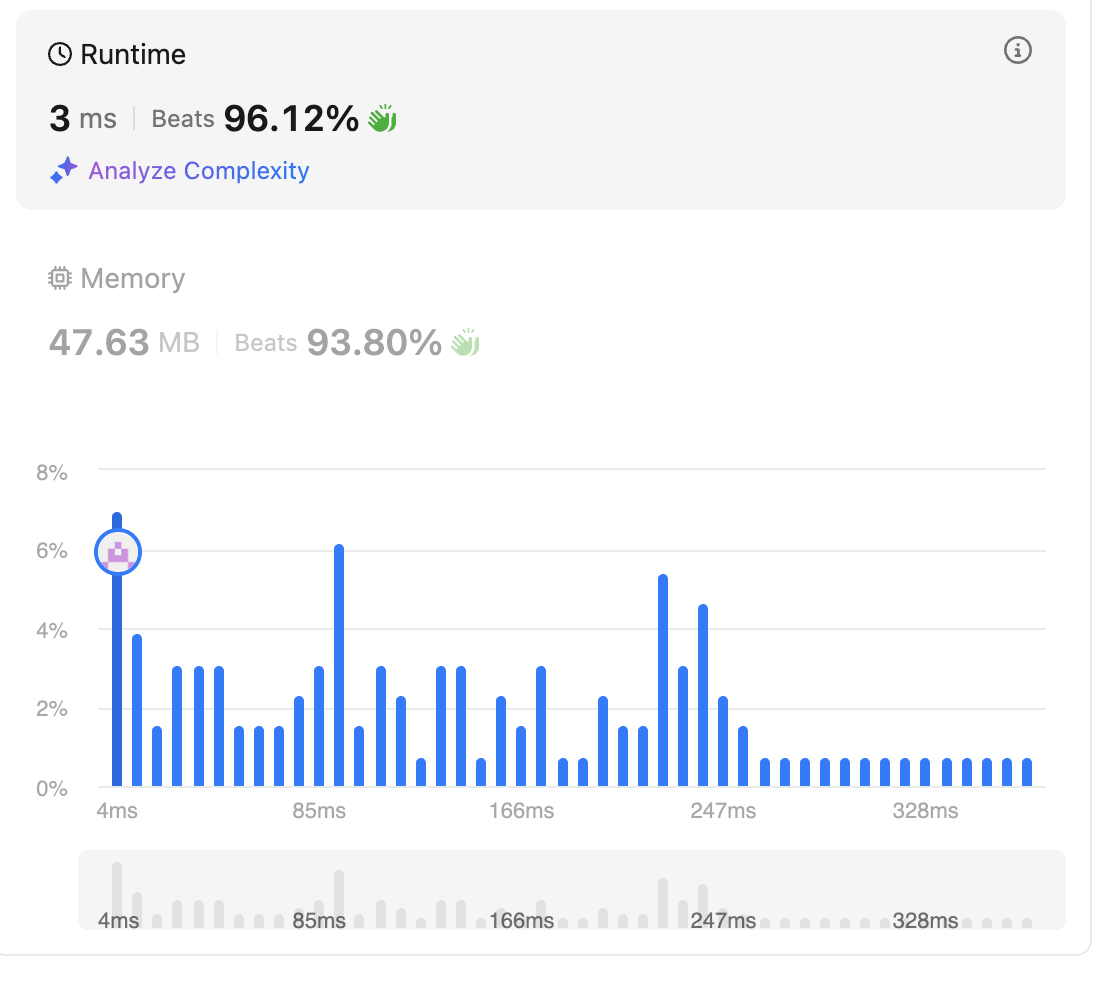Click the info icon in Runtime card
Viewport: 1106px width, 984px height.
click(x=1017, y=51)
